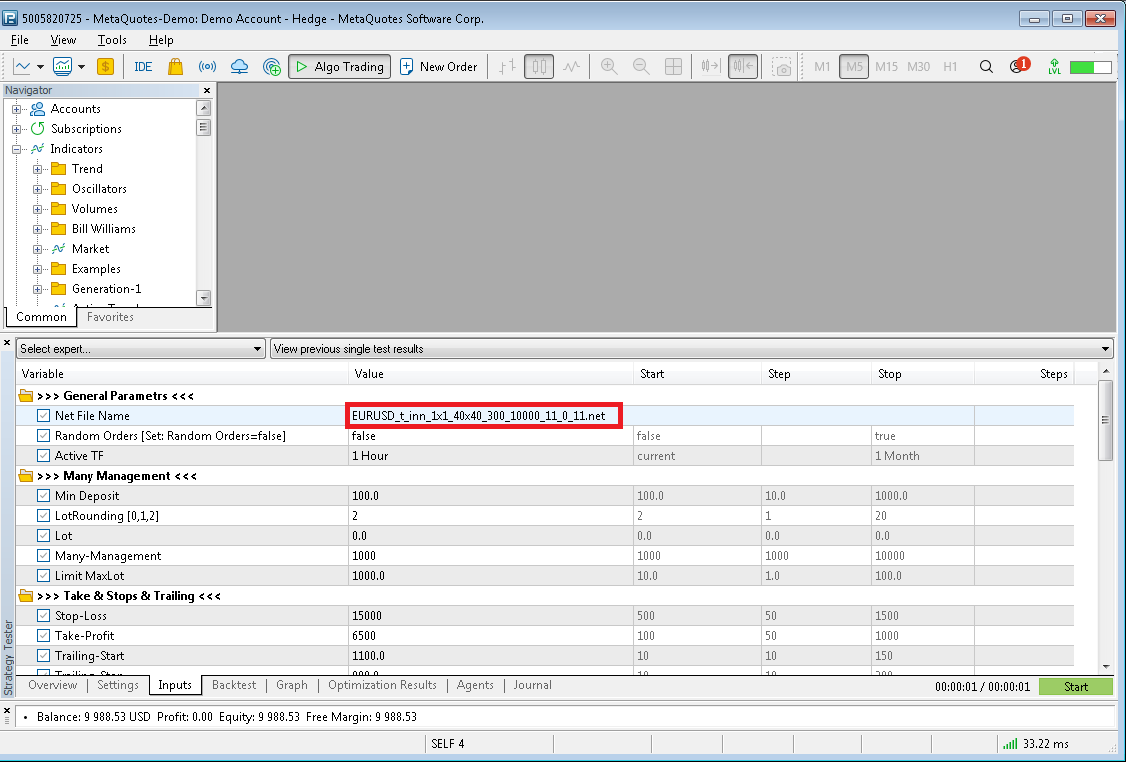Screen dimensions: 1126x762
Task: Toggle the Stop-Loss parameter checkbox
Action: click(x=43, y=616)
